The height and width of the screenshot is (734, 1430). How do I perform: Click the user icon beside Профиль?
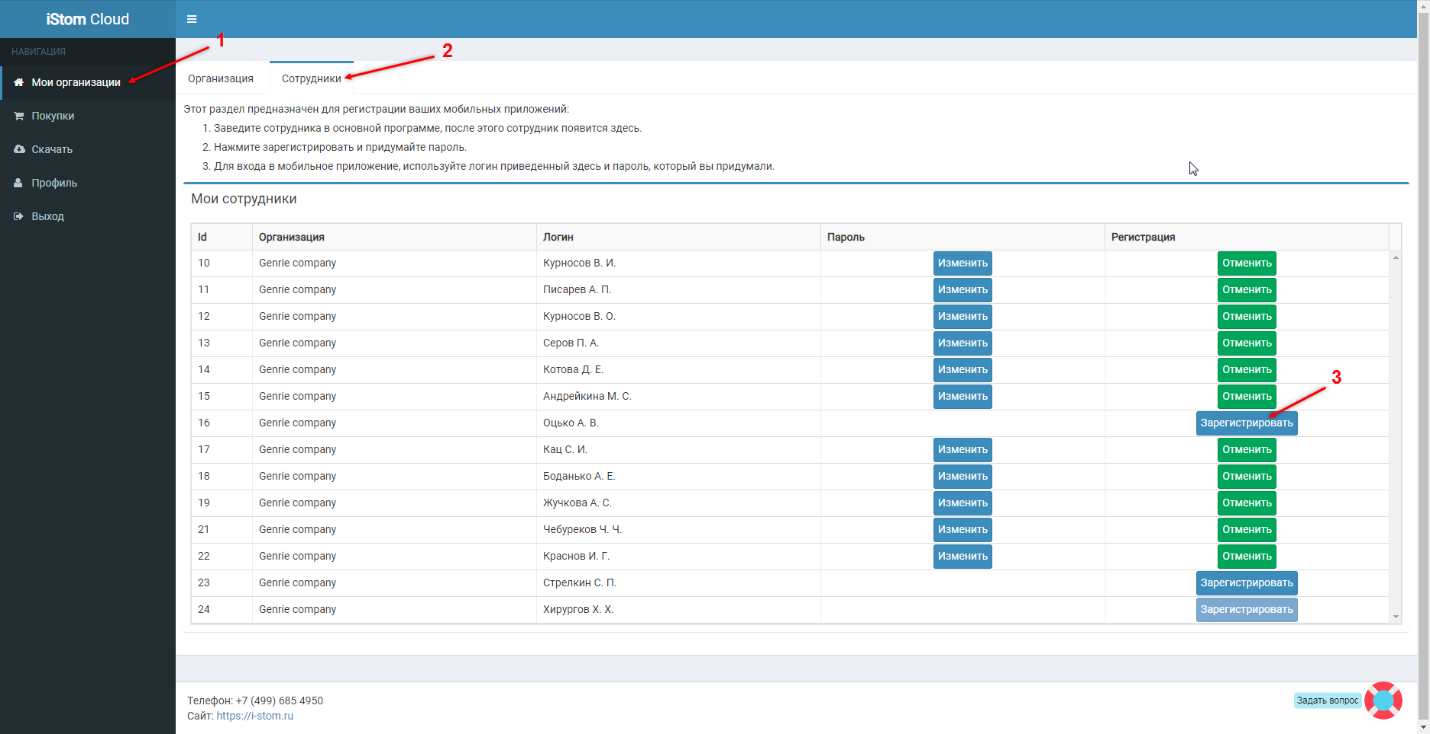tap(18, 183)
